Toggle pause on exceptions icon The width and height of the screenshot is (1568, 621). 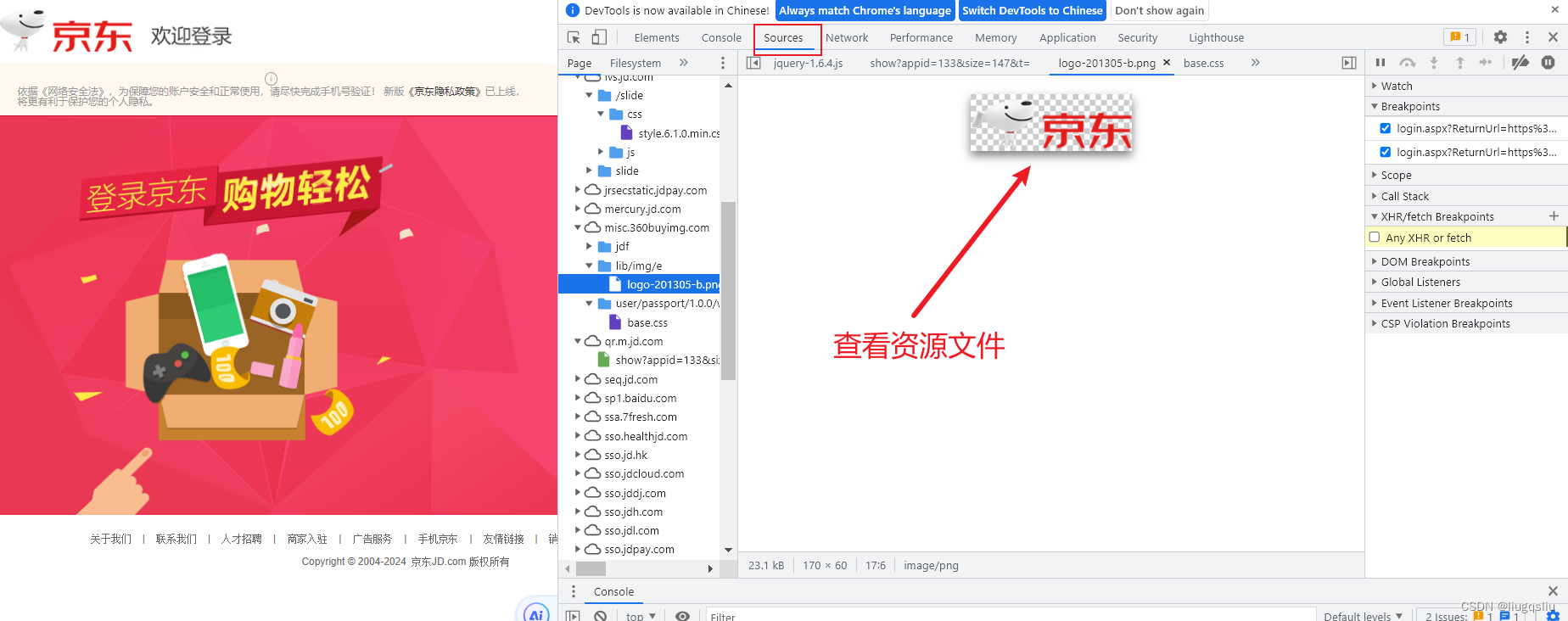click(1548, 63)
